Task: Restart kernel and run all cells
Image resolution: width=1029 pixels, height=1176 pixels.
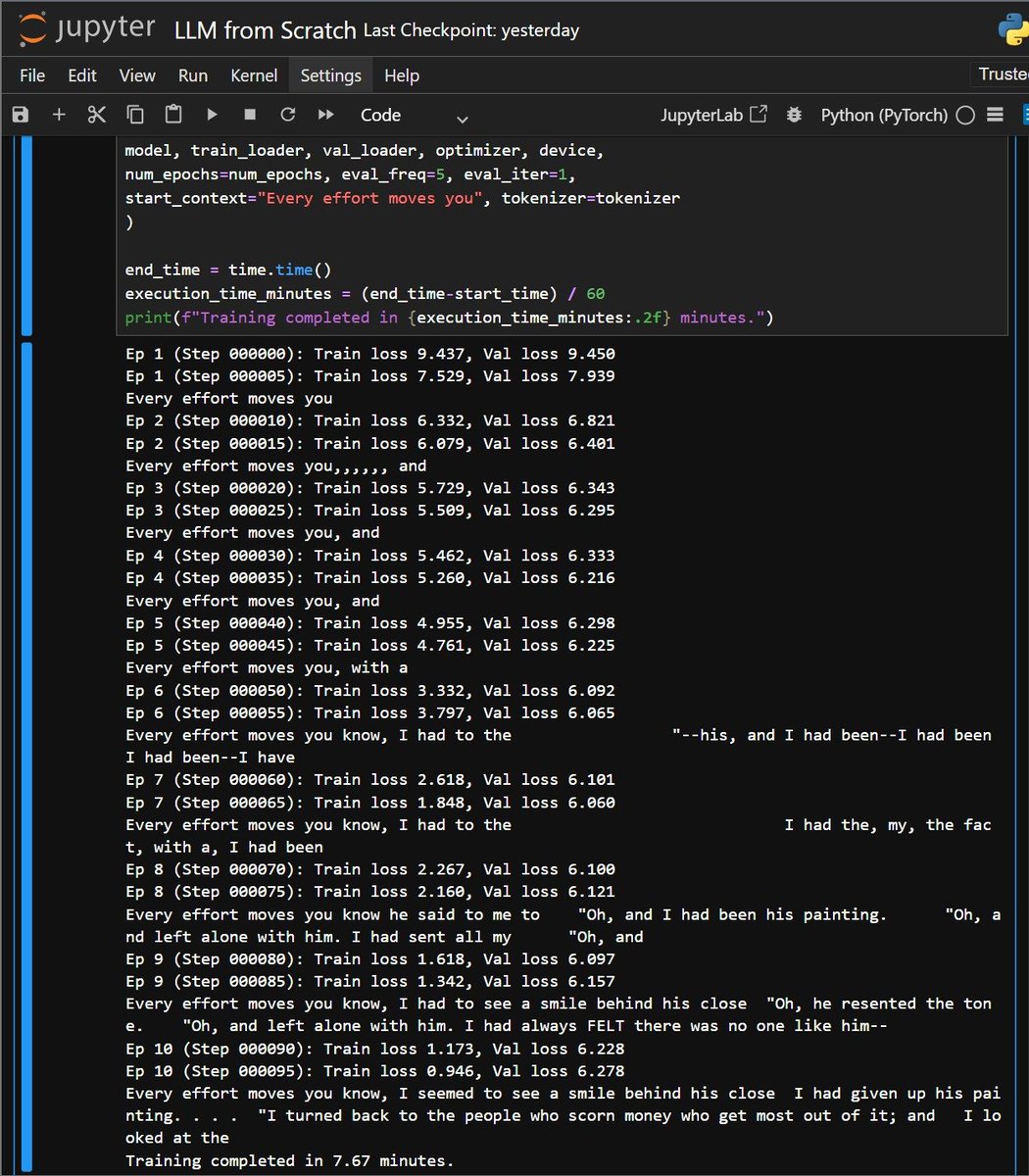Action: coord(326,115)
